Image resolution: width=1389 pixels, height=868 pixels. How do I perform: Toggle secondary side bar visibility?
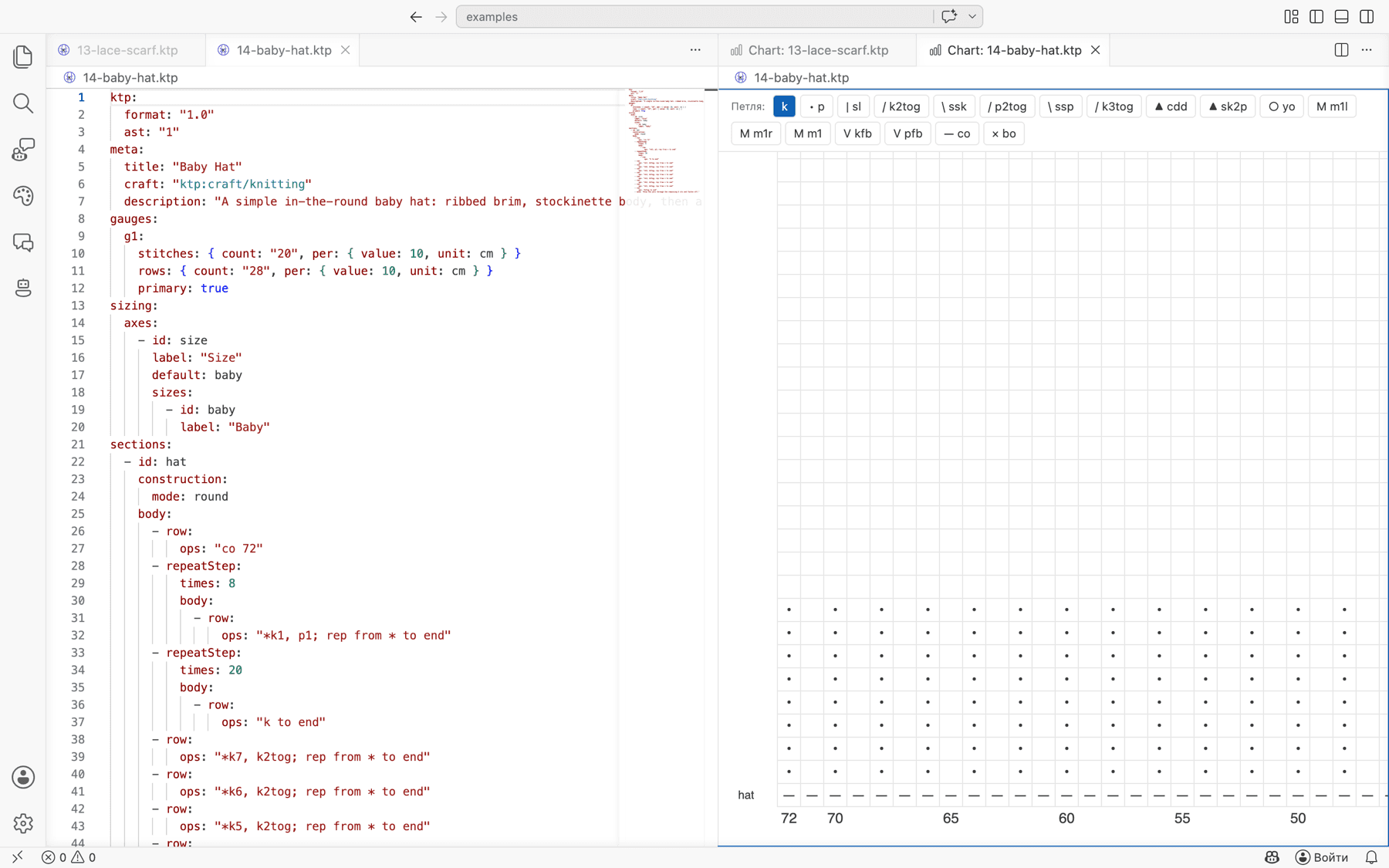(1367, 16)
